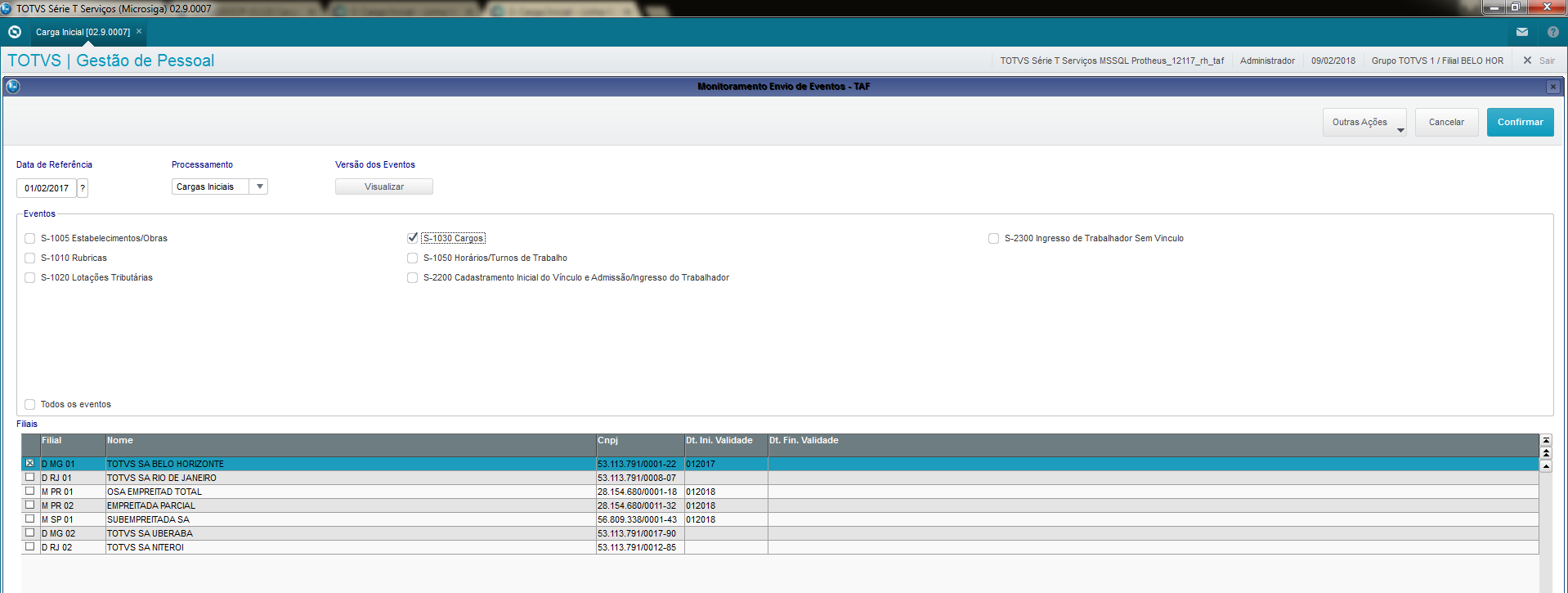This screenshot has height=593, width=1568.
Task: Click the S-1030 Cargos label
Action: pos(453,238)
